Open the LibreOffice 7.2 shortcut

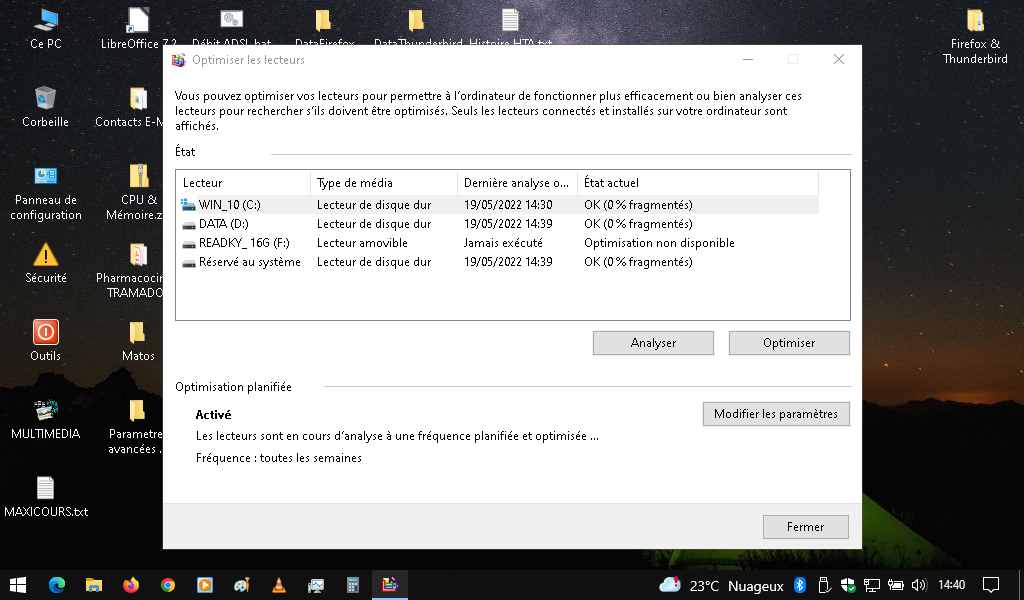138,29
